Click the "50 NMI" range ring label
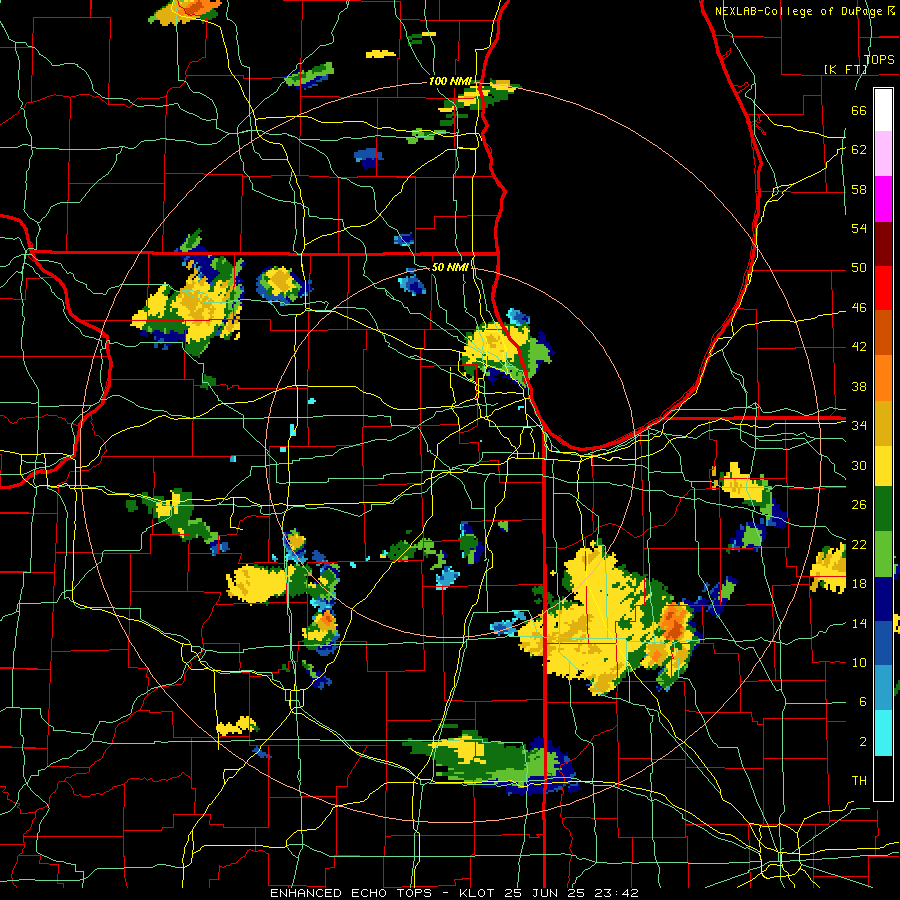900x900 pixels. coord(450,267)
